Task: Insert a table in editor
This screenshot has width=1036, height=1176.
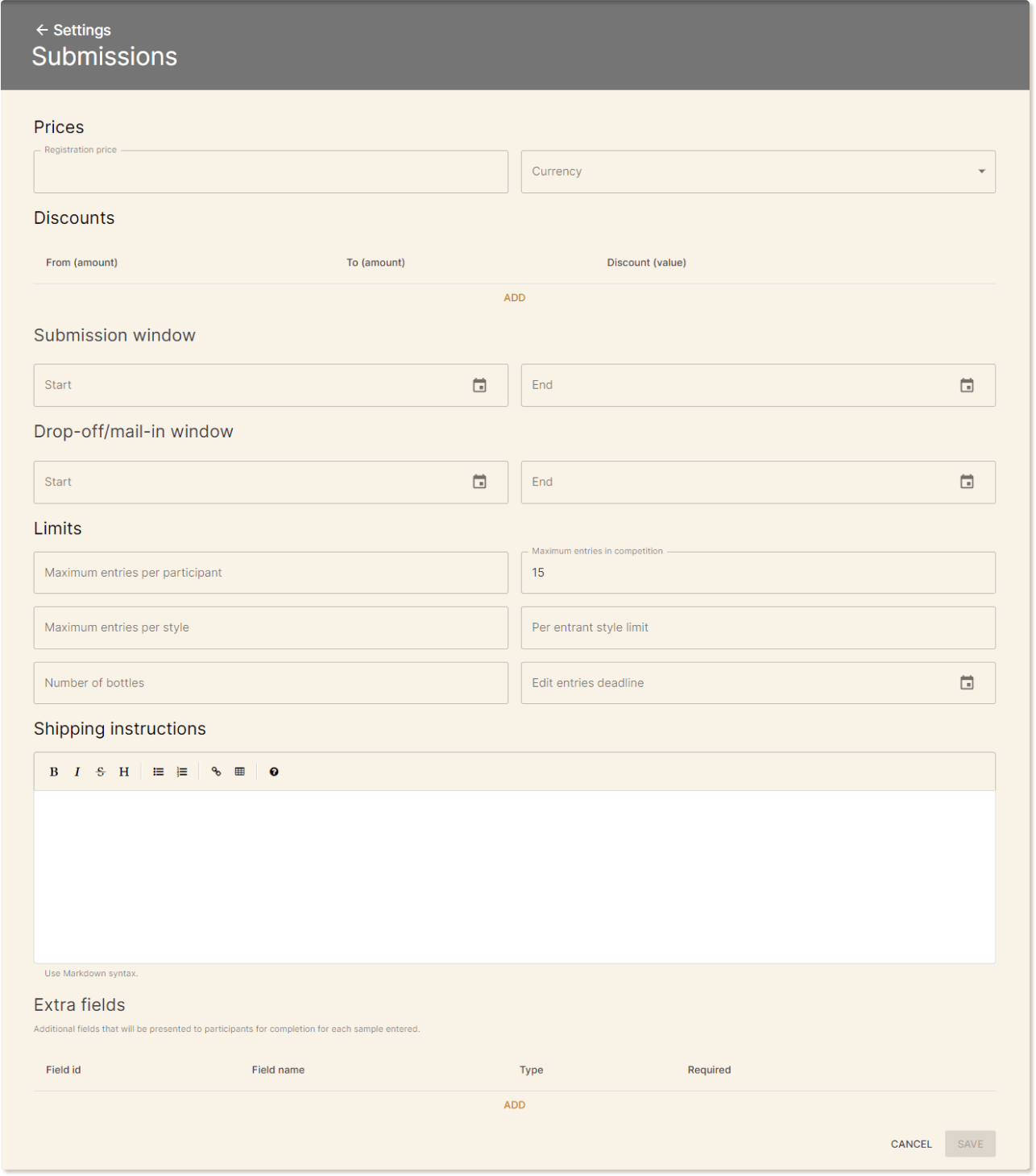Action: coord(239,772)
